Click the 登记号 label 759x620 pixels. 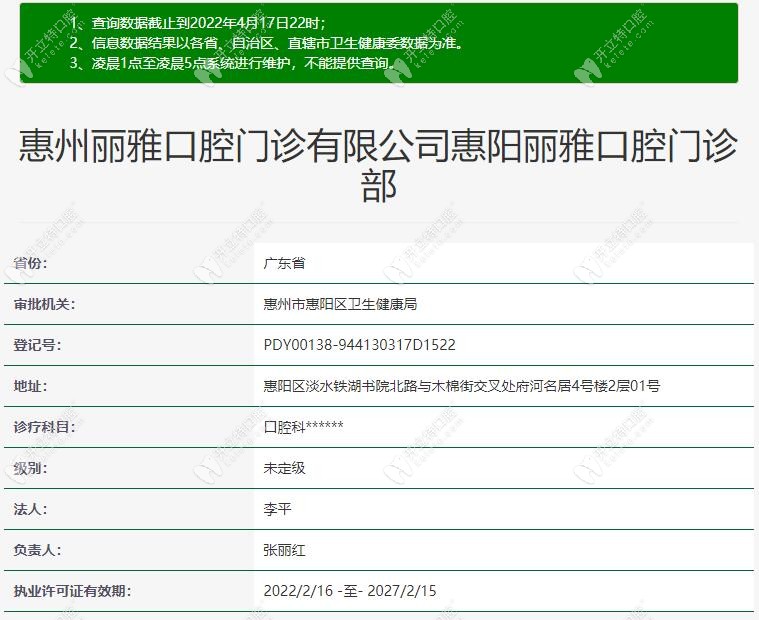click(x=37, y=345)
